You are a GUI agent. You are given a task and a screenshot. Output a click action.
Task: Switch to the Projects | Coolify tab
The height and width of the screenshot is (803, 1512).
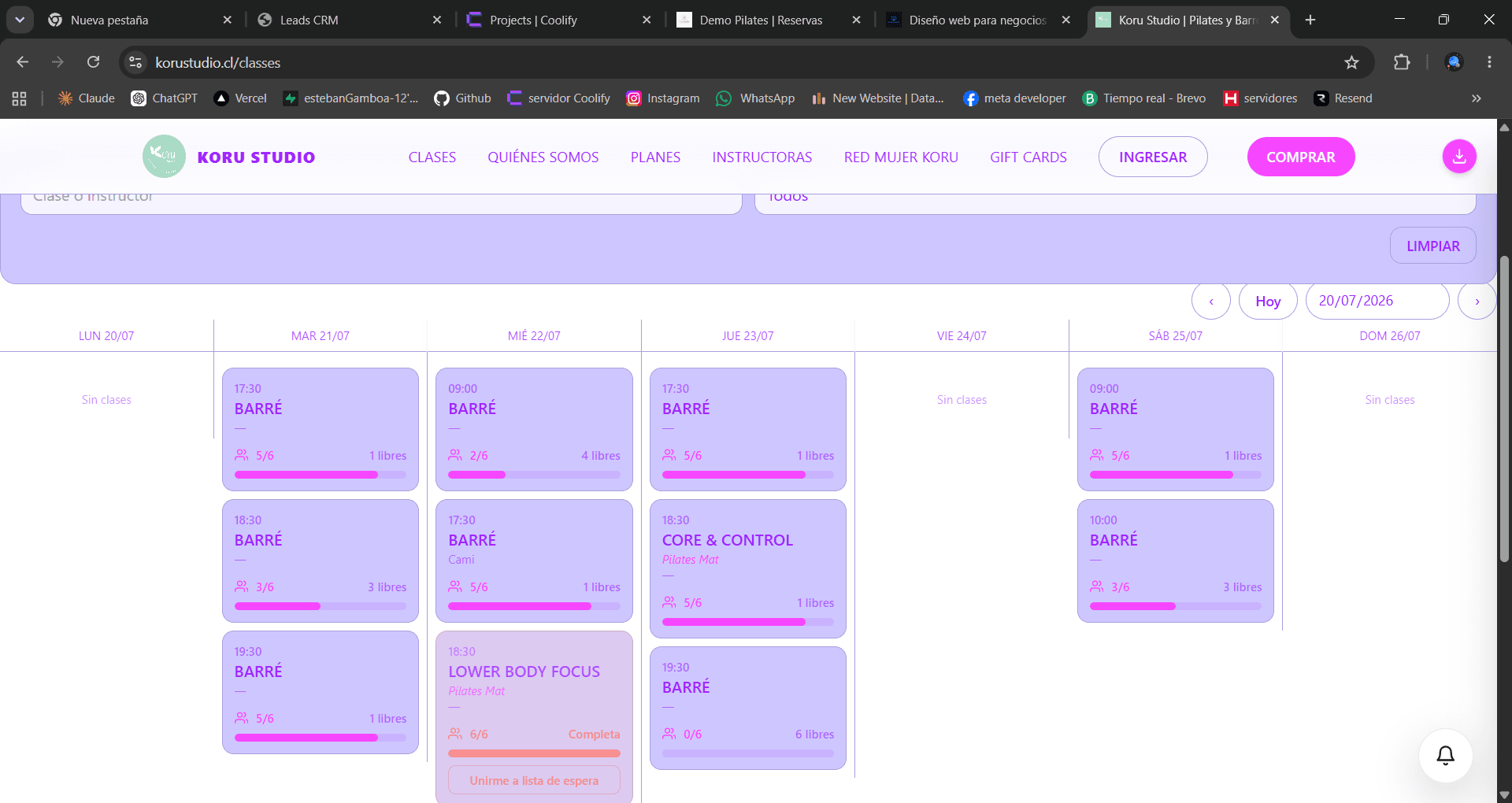tap(559, 20)
